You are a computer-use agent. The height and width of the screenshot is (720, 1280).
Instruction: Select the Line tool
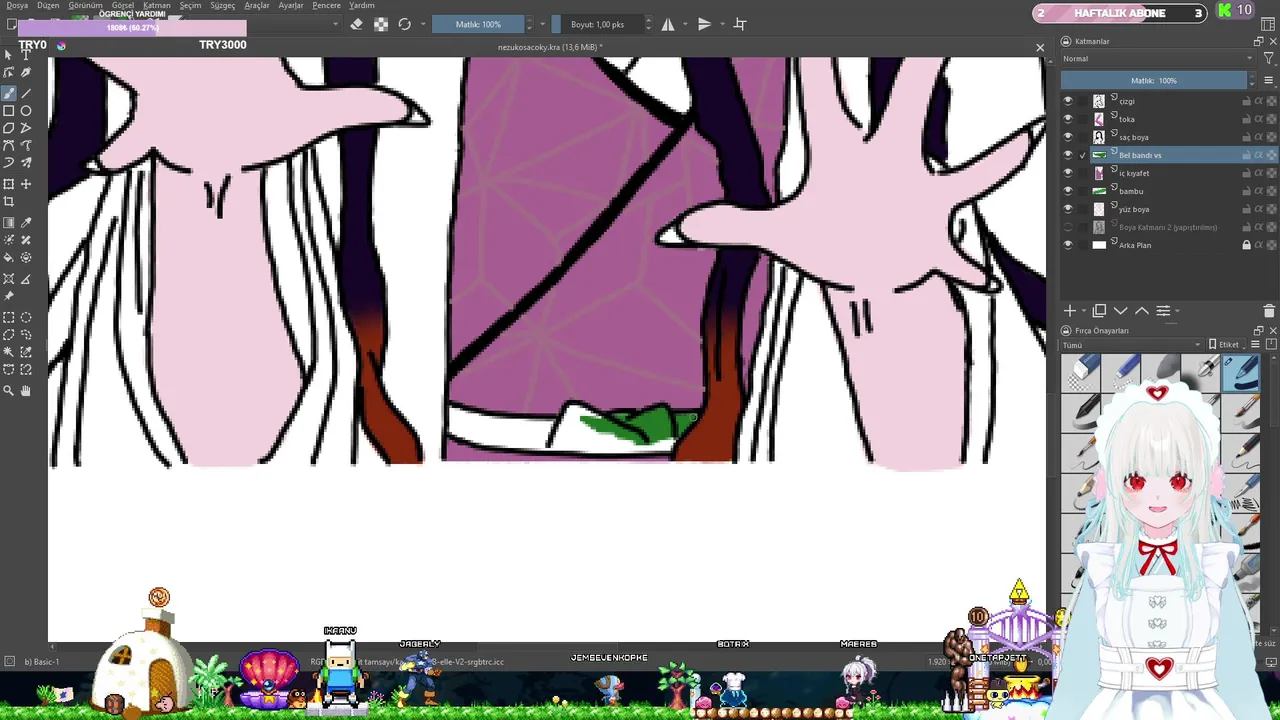(x=26, y=93)
